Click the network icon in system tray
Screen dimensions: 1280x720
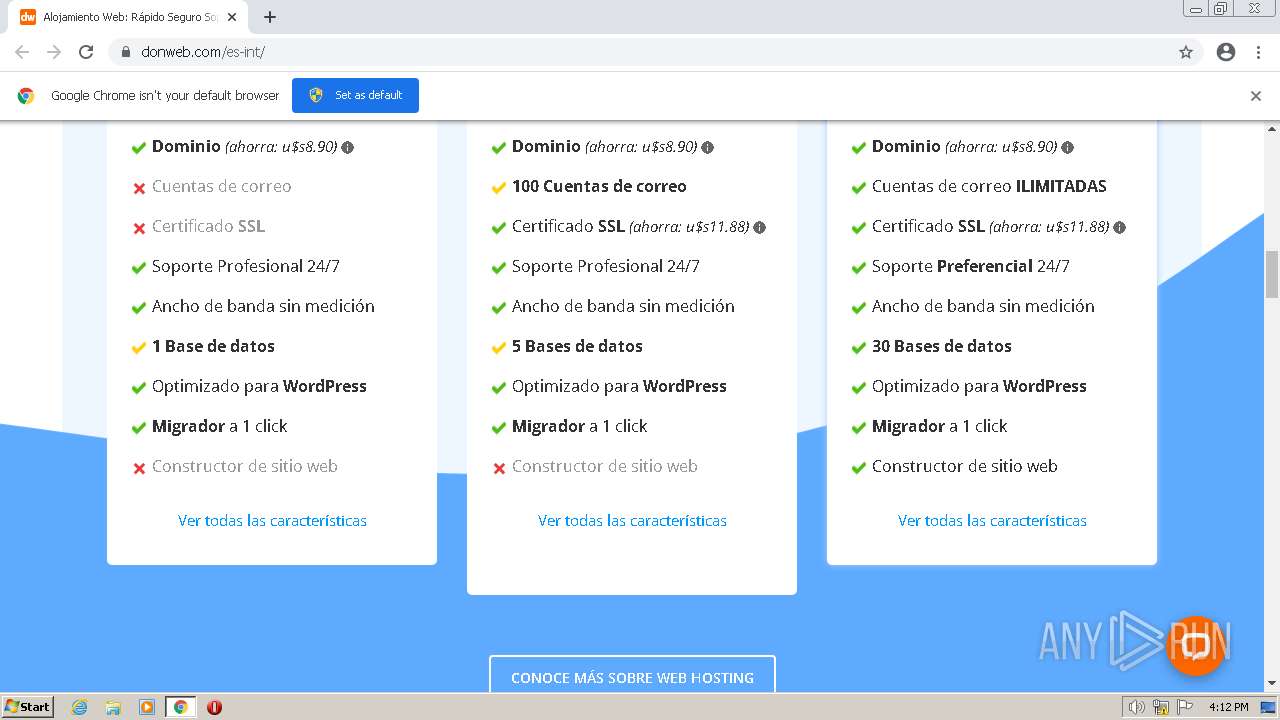(1161, 707)
